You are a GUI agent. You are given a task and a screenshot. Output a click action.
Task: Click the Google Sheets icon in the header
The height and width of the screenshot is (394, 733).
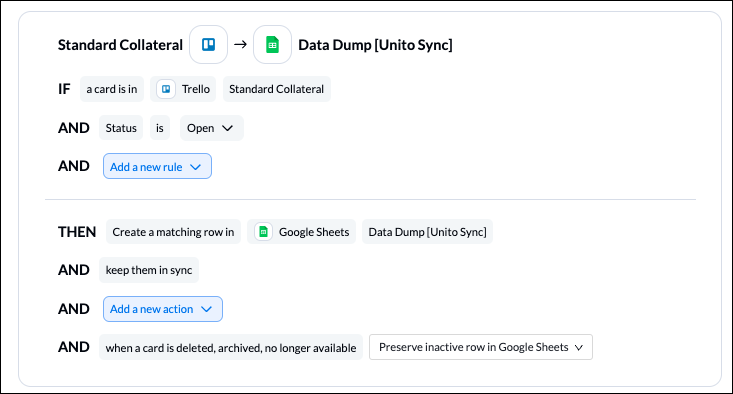coord(273,44)
